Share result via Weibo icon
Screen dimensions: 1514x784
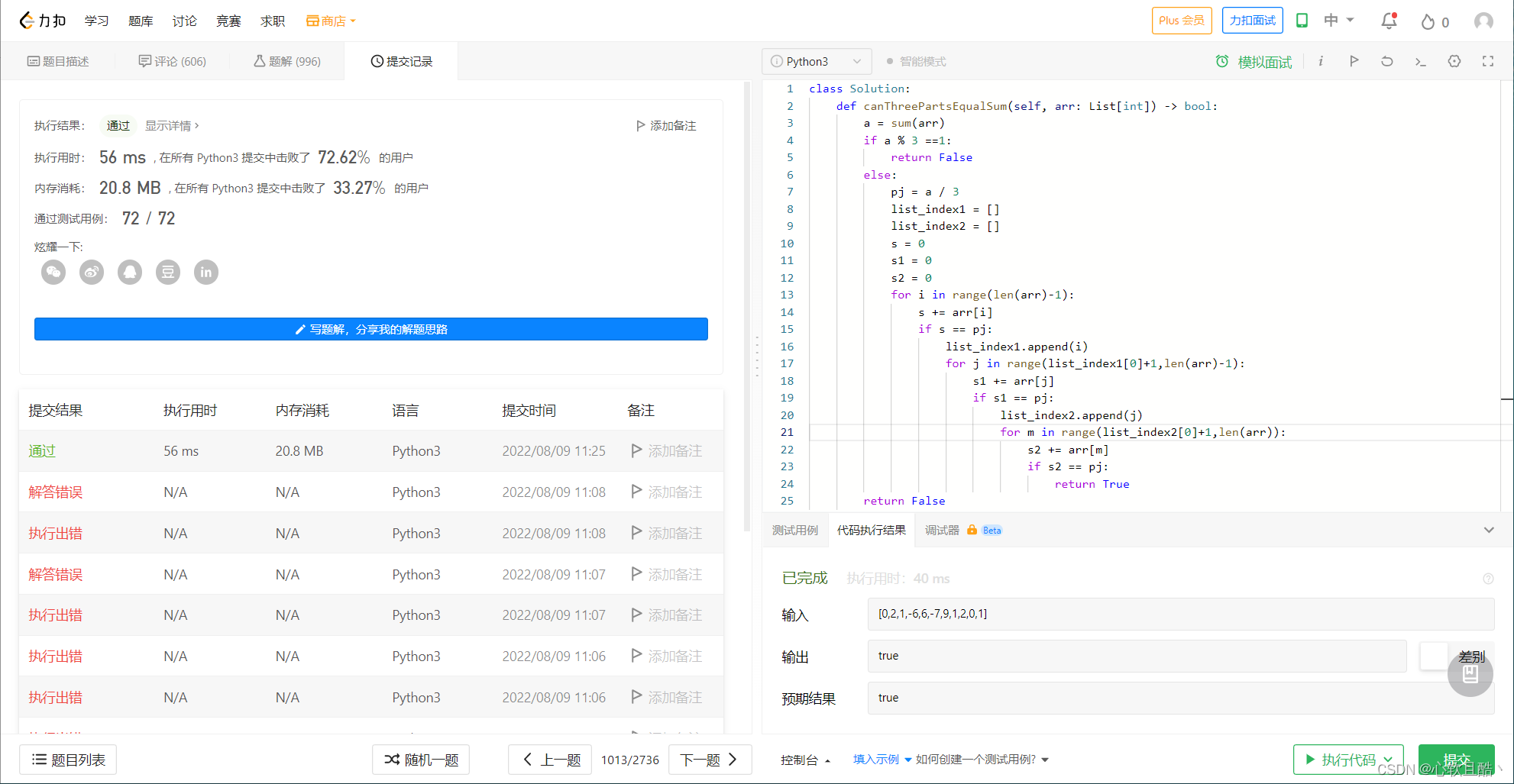coord(92,273)
